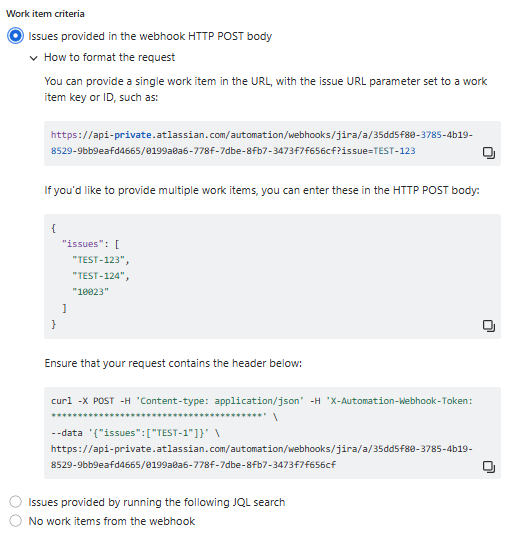Image resolution: width=513 pixels, height=541 pixels.
Task: Click 'Ensure that your request contains the header below:'
Action: tap(173, 363)
